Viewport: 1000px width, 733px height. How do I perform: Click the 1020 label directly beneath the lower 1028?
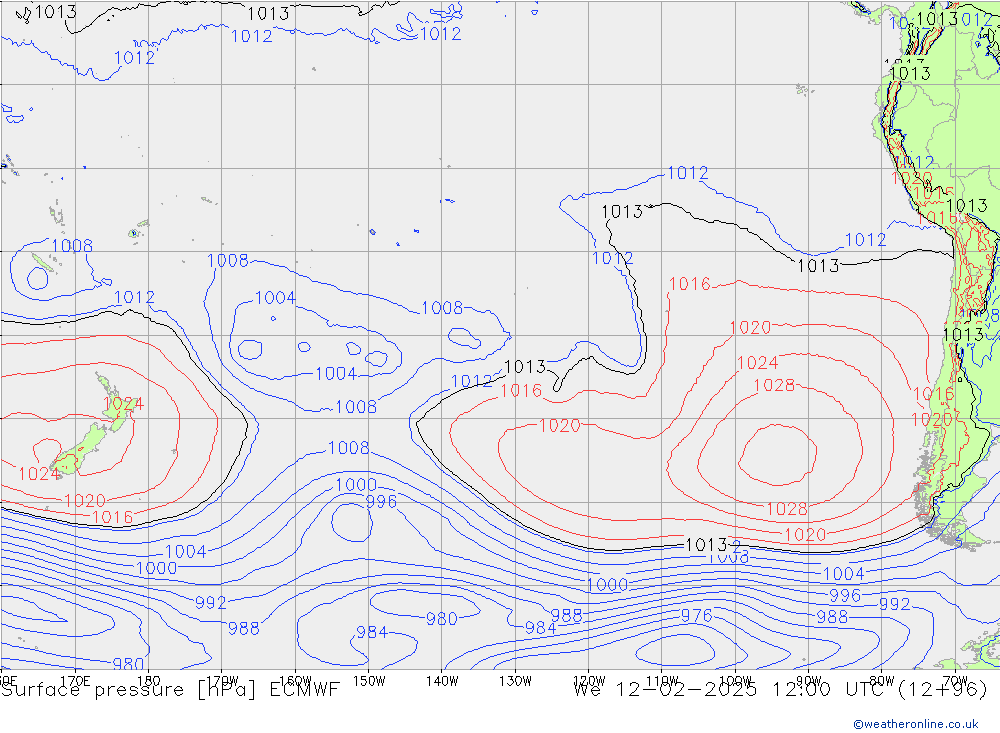[805, 535]
